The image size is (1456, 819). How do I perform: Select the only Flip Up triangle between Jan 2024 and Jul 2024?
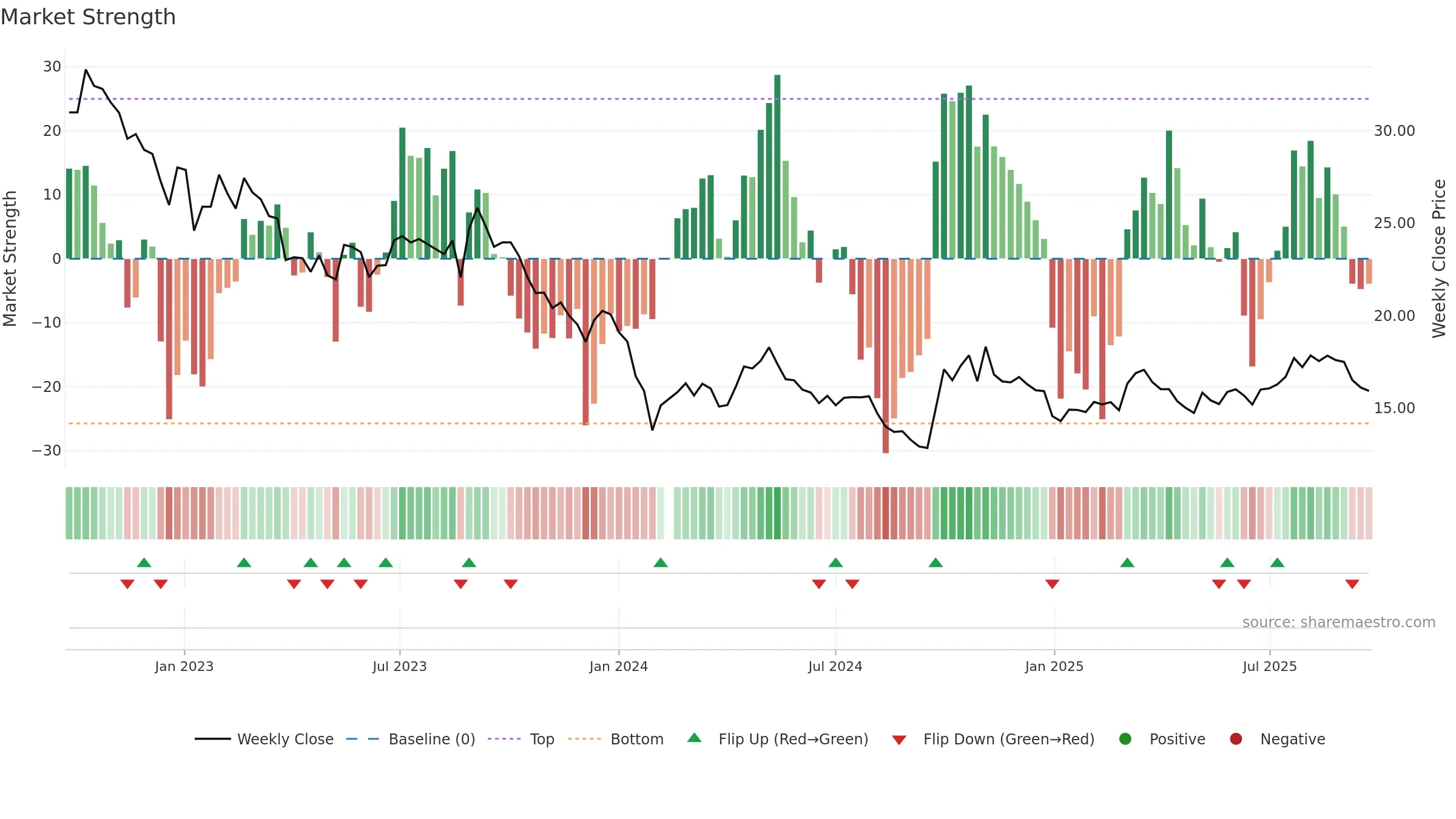[x=661, y=562]
